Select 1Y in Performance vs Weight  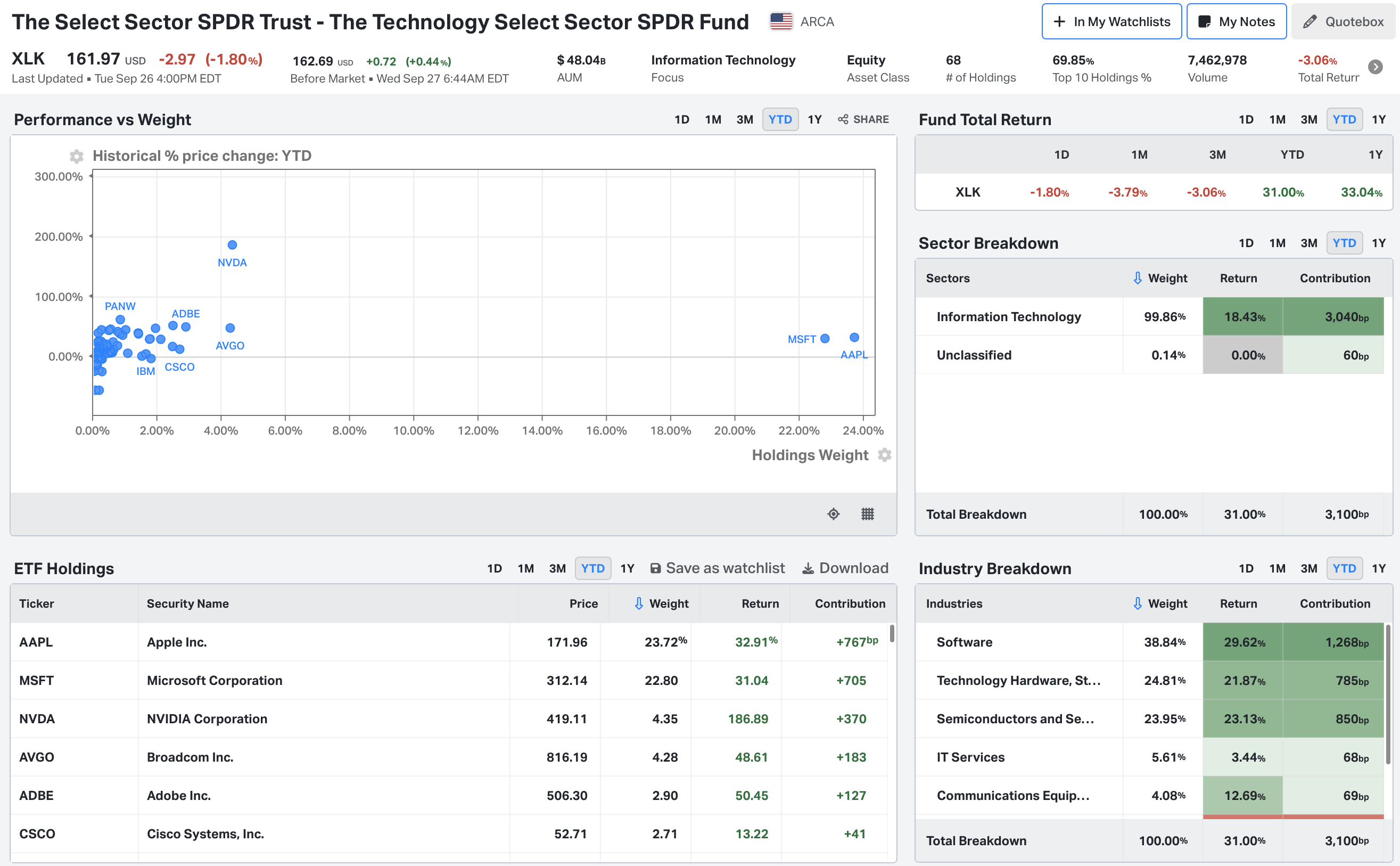click(x=814, y=119)
